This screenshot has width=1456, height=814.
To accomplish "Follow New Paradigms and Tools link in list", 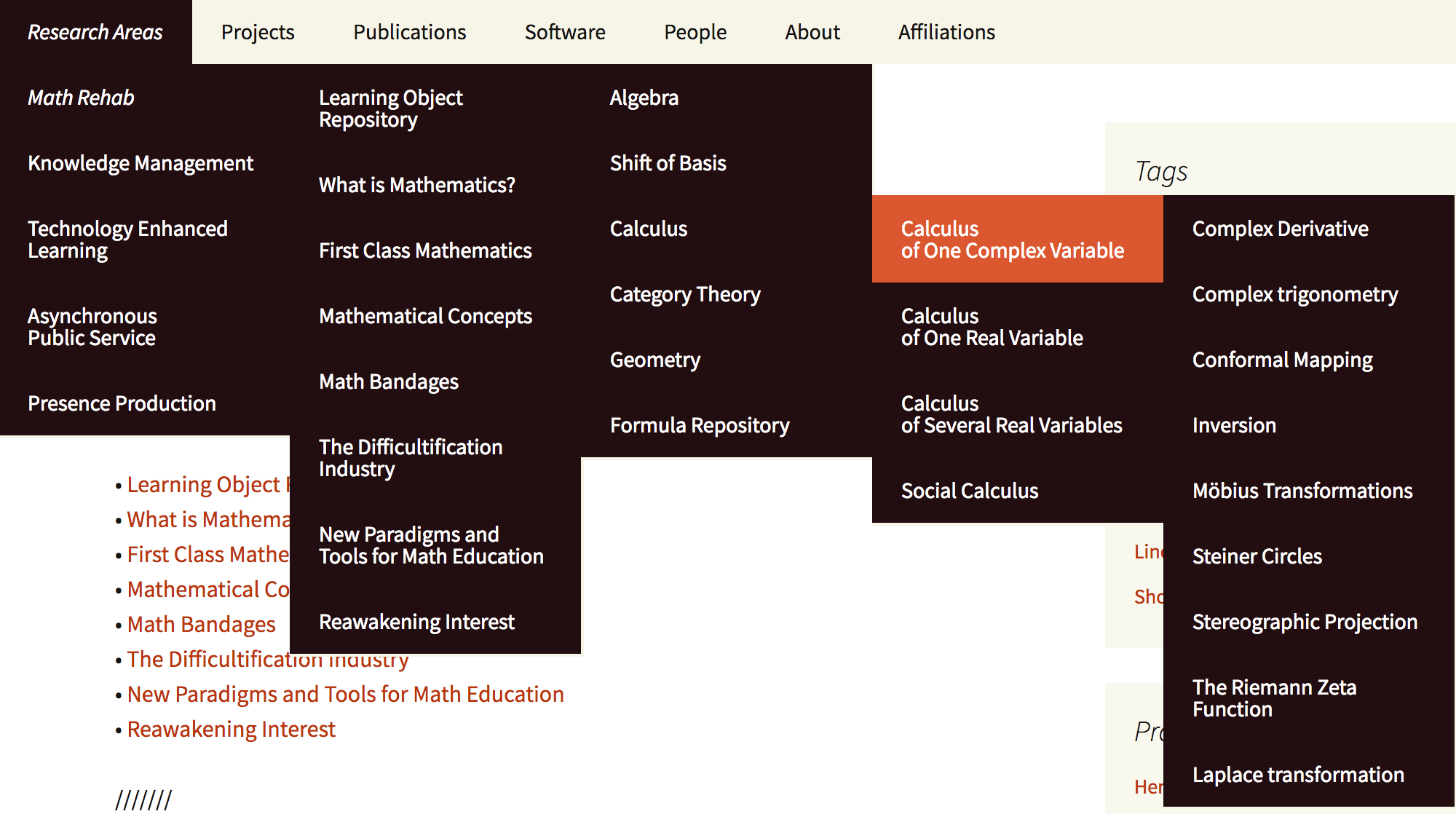I will click(x=346, y=695).
